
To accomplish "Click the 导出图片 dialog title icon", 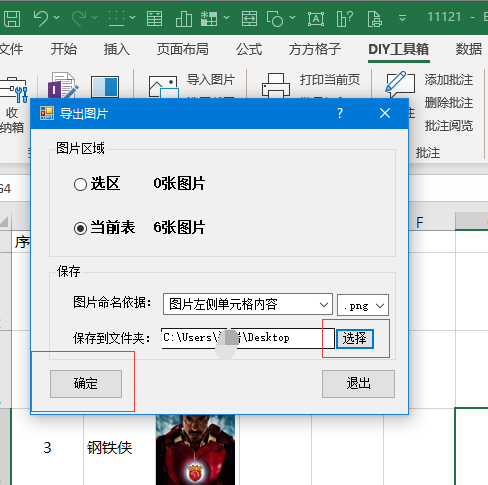I will (47, 113).
